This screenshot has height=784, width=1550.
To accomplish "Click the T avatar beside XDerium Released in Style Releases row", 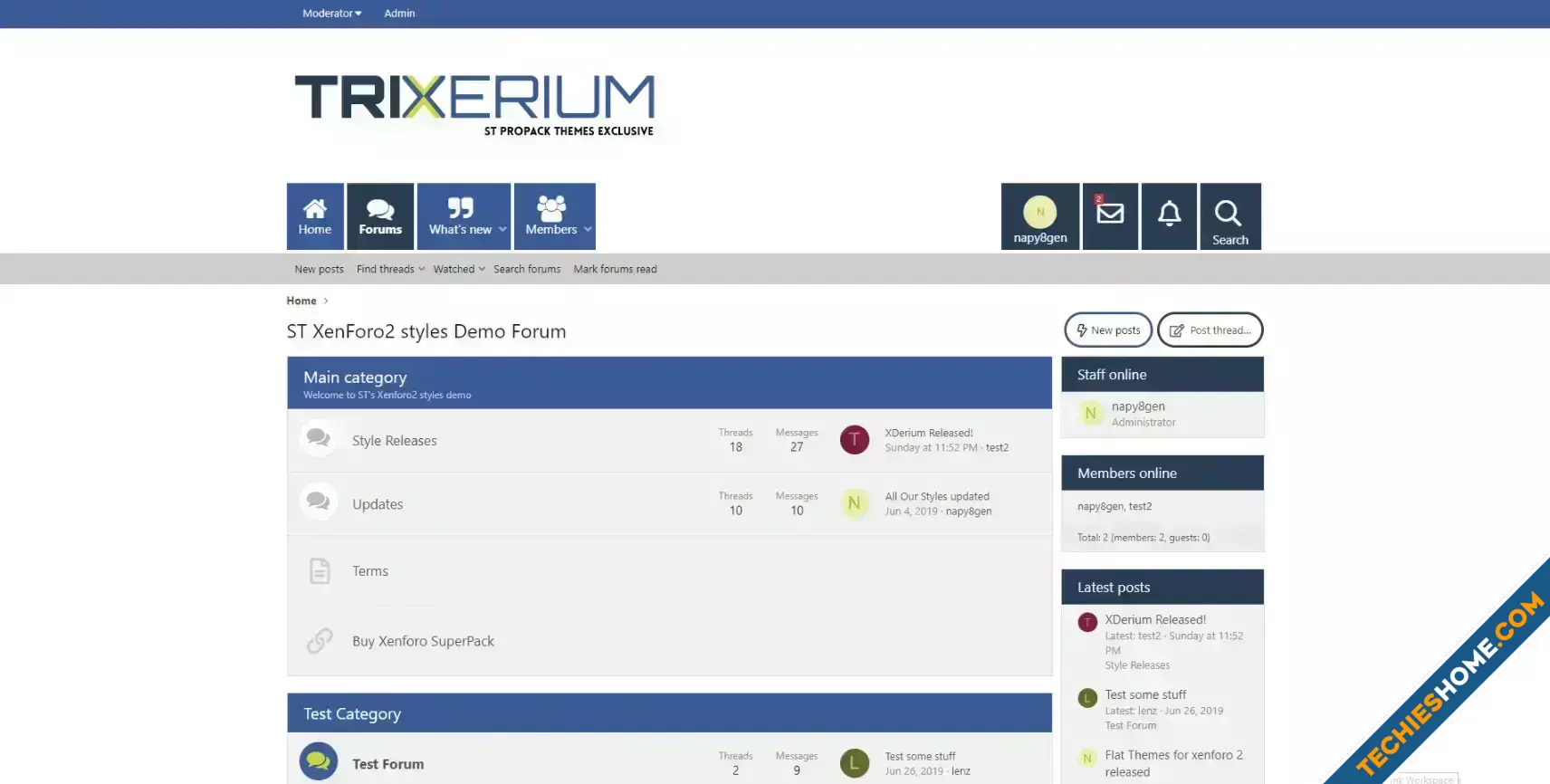I will tap(855, 440).
